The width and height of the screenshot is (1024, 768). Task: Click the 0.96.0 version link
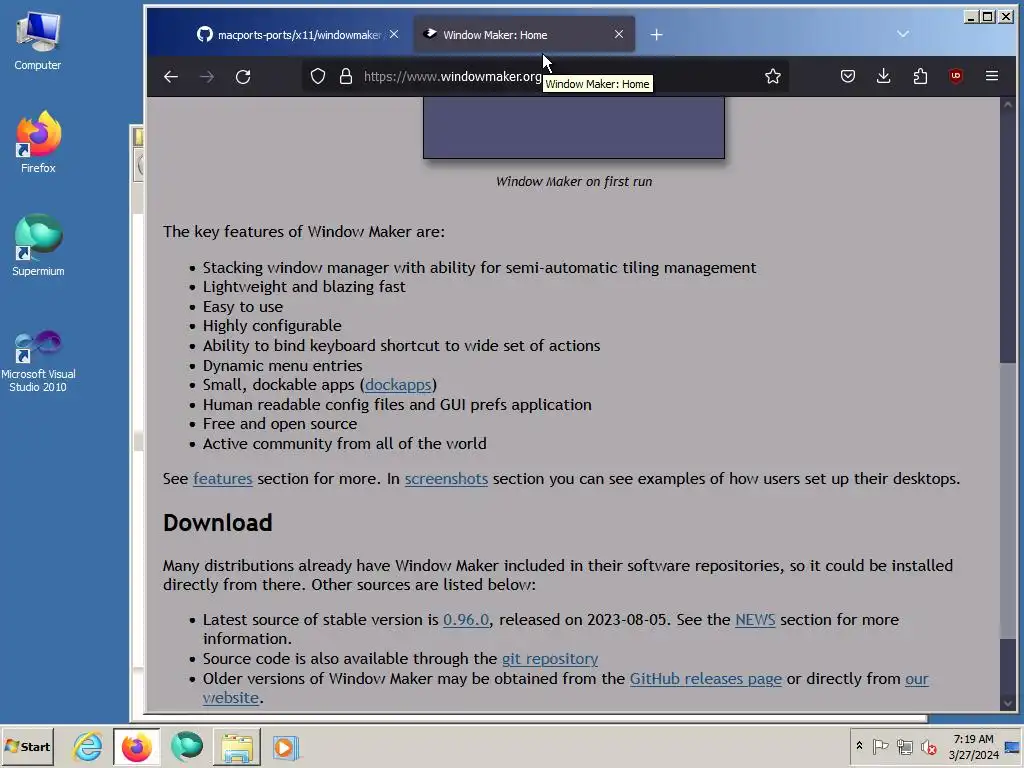coord(466,620)
